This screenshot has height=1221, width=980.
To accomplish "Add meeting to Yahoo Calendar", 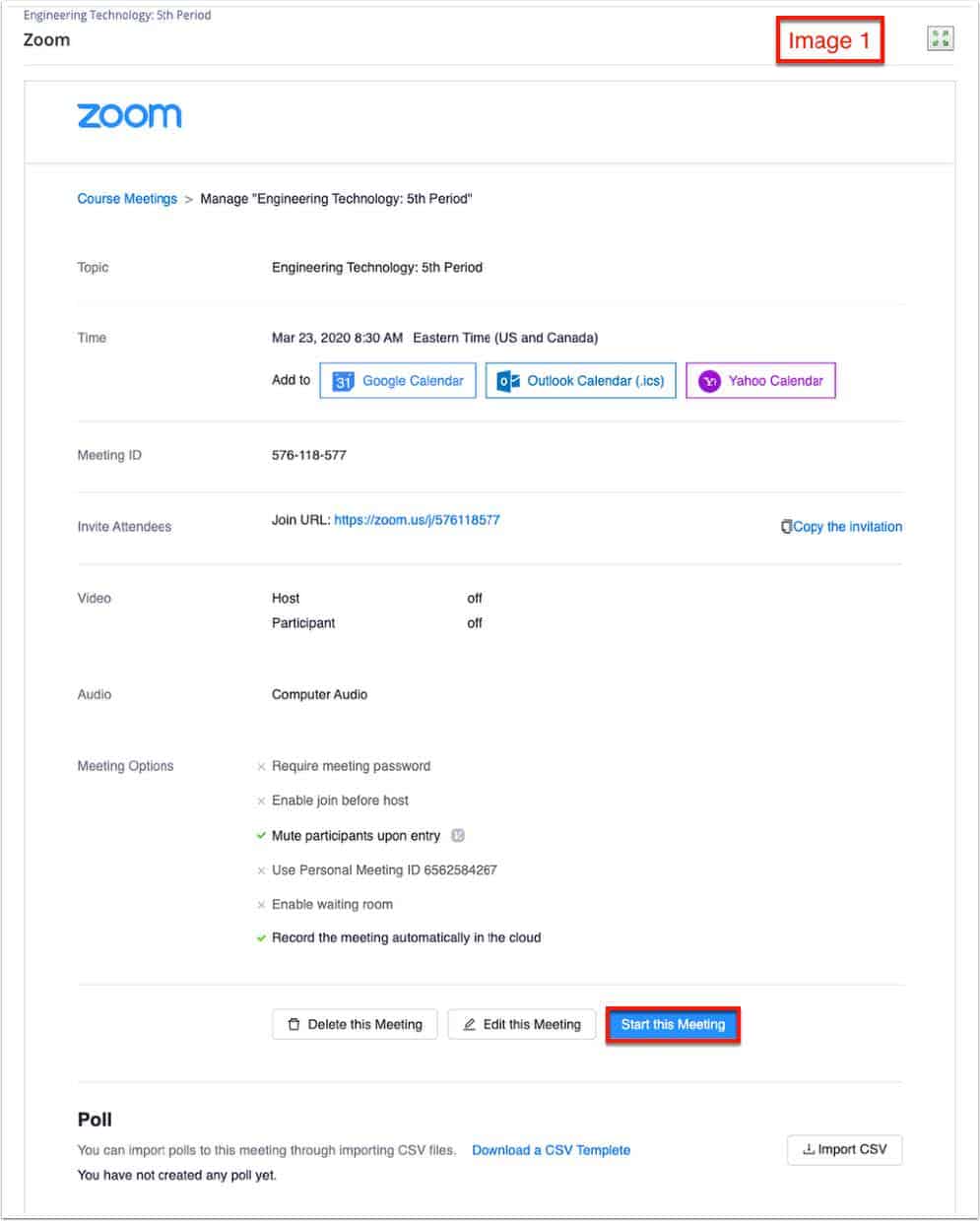I will (x=760, y=381).
